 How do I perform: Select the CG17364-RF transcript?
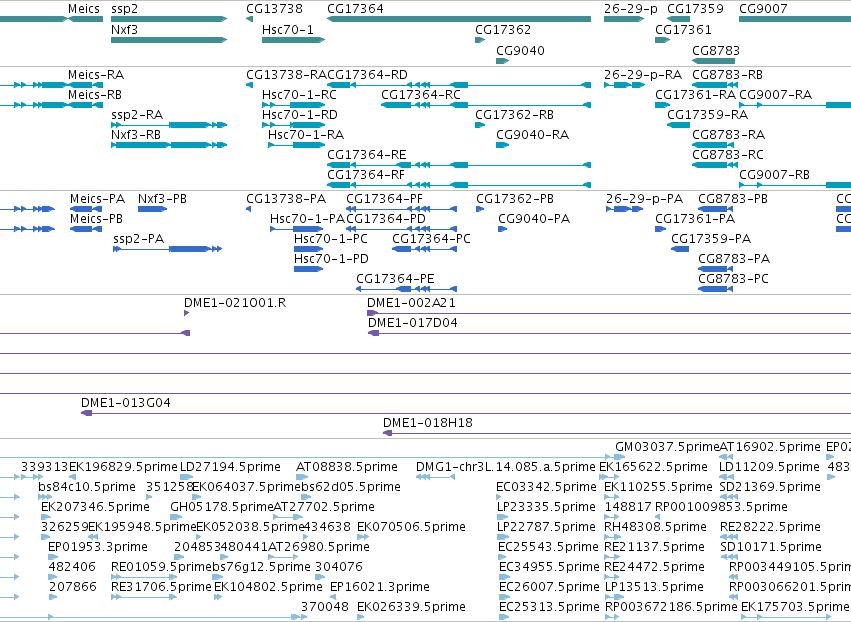(x=459, y=185)
